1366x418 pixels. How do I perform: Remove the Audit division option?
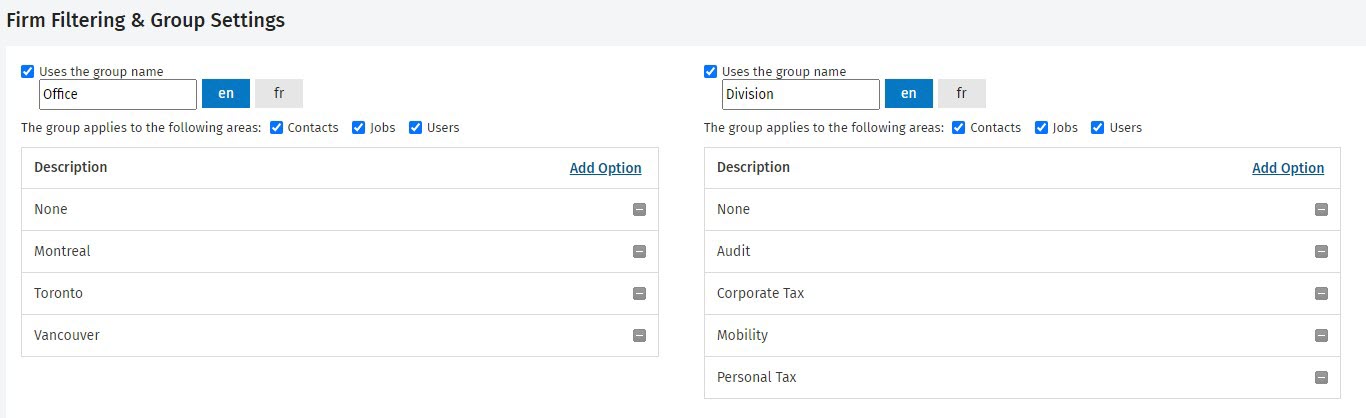coord(1321,252)
